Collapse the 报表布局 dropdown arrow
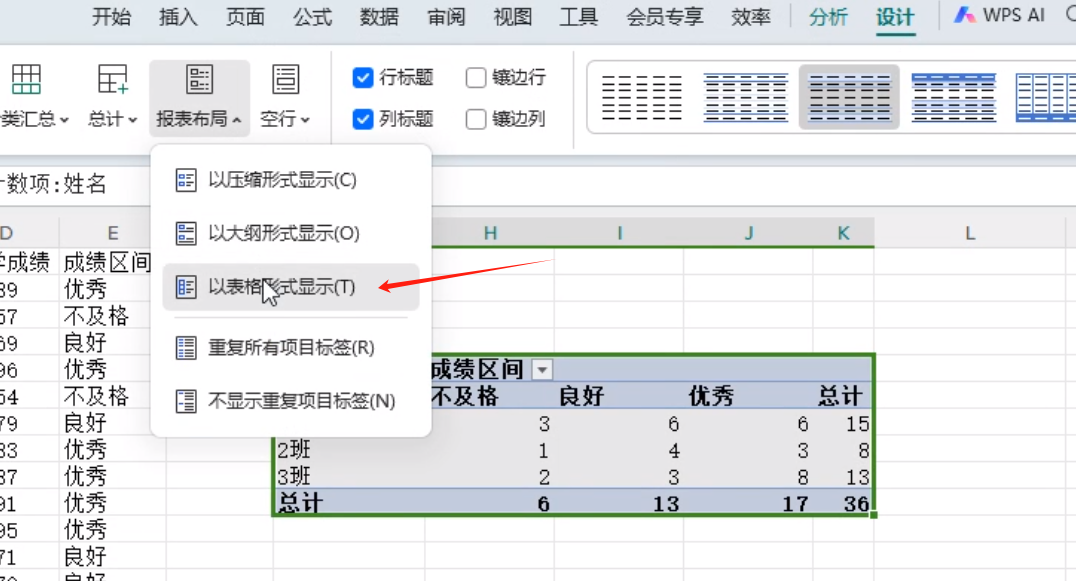Viewport: 1076px width, 581px height. pos(237,120)
